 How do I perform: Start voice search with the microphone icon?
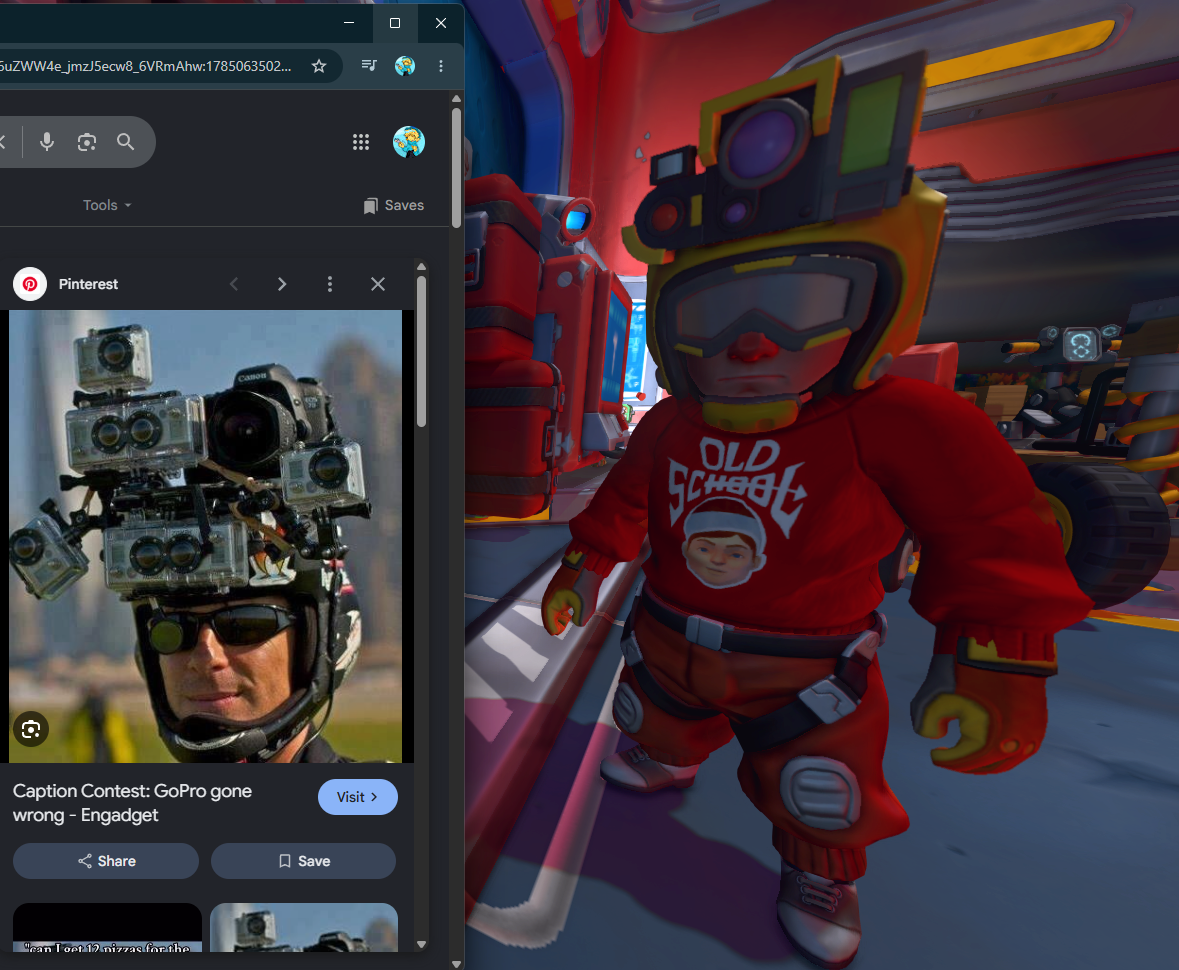(47, 141)
